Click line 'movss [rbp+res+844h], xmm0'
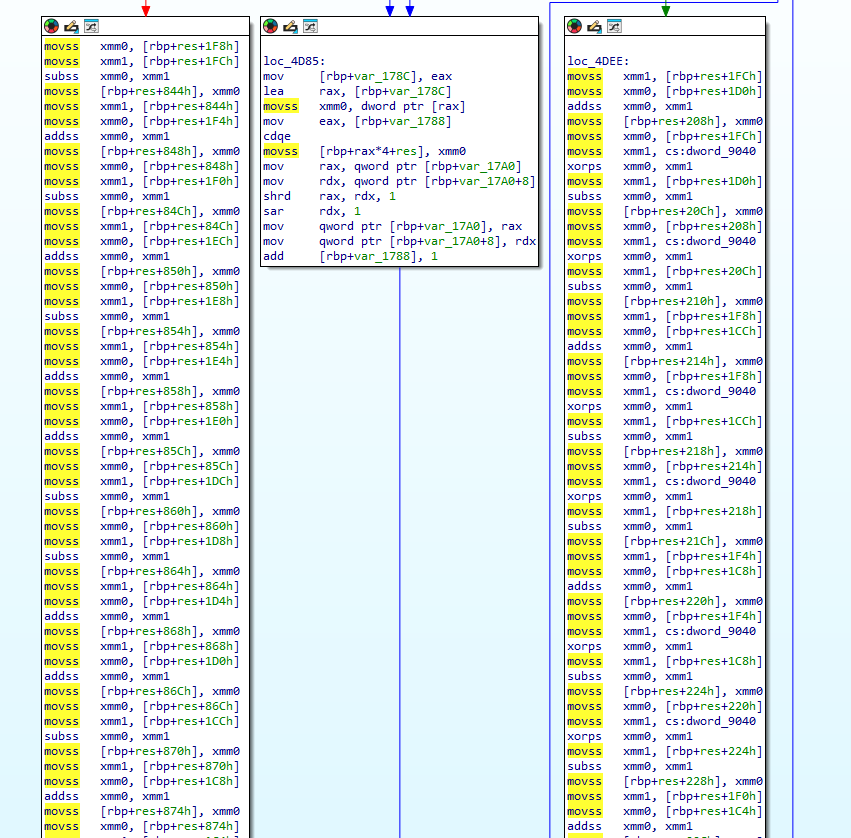851x838 pixels. point(142,91)
